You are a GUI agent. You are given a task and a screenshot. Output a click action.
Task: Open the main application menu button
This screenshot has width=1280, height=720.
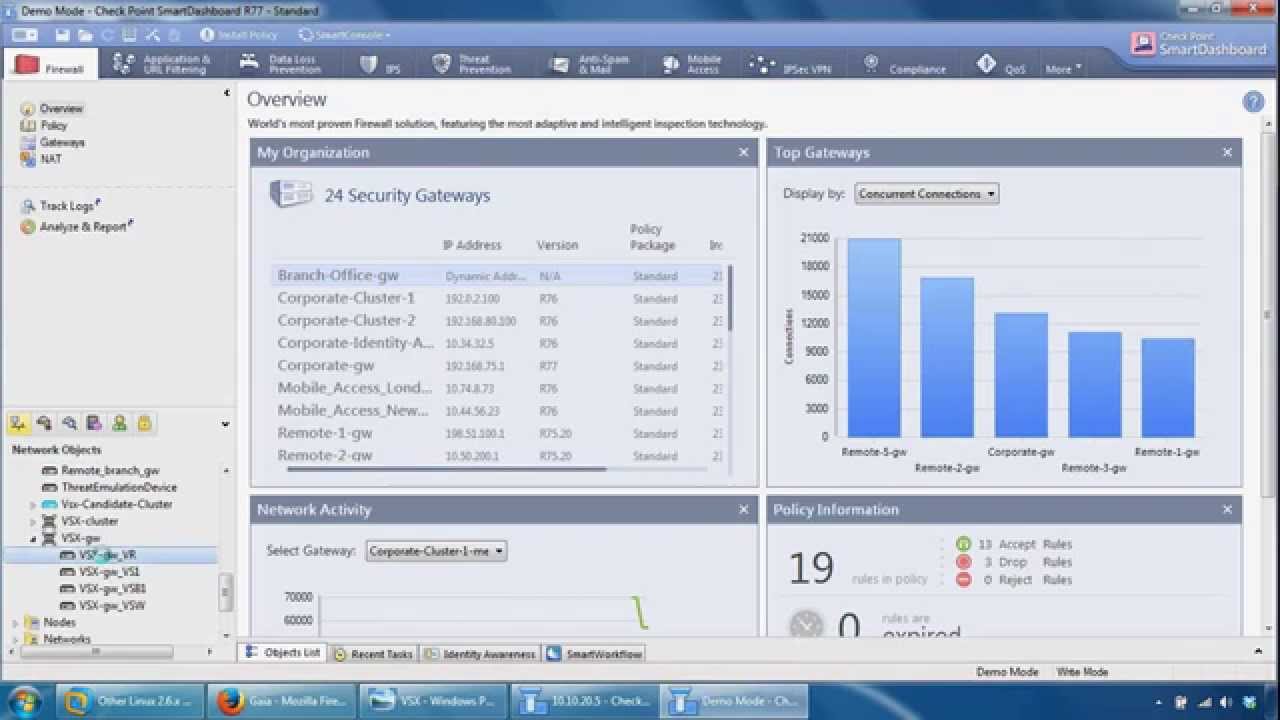[x=25, y=35]
